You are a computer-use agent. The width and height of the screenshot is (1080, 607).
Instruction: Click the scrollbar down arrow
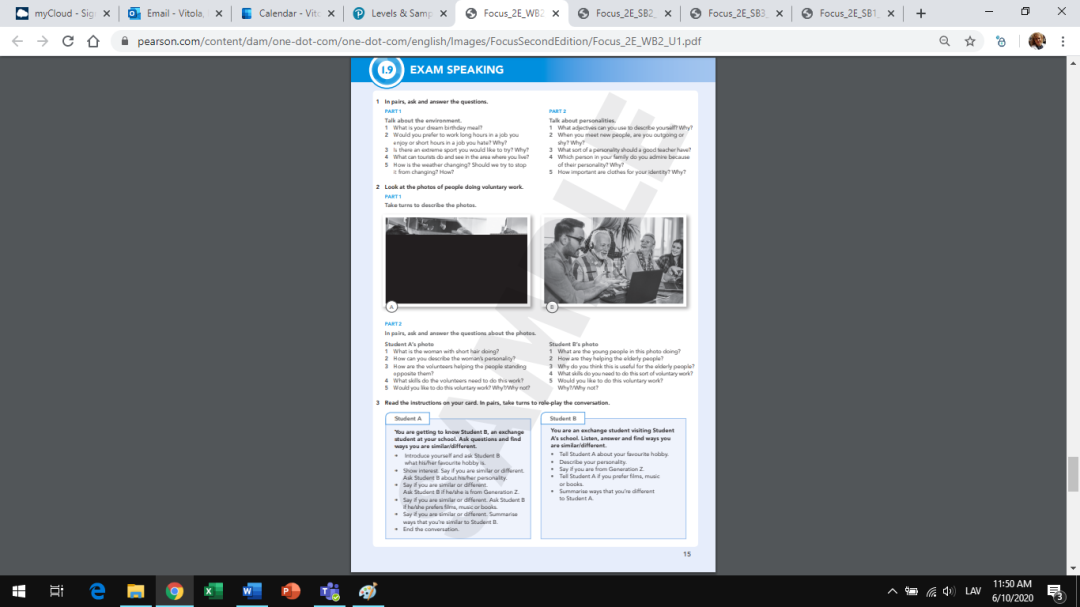click(1073, 568)
